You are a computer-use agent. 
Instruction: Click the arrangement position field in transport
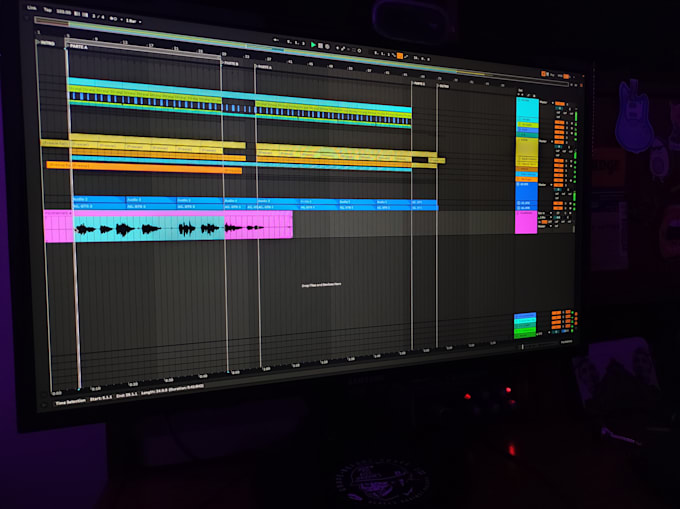click(x=296, y=42)
